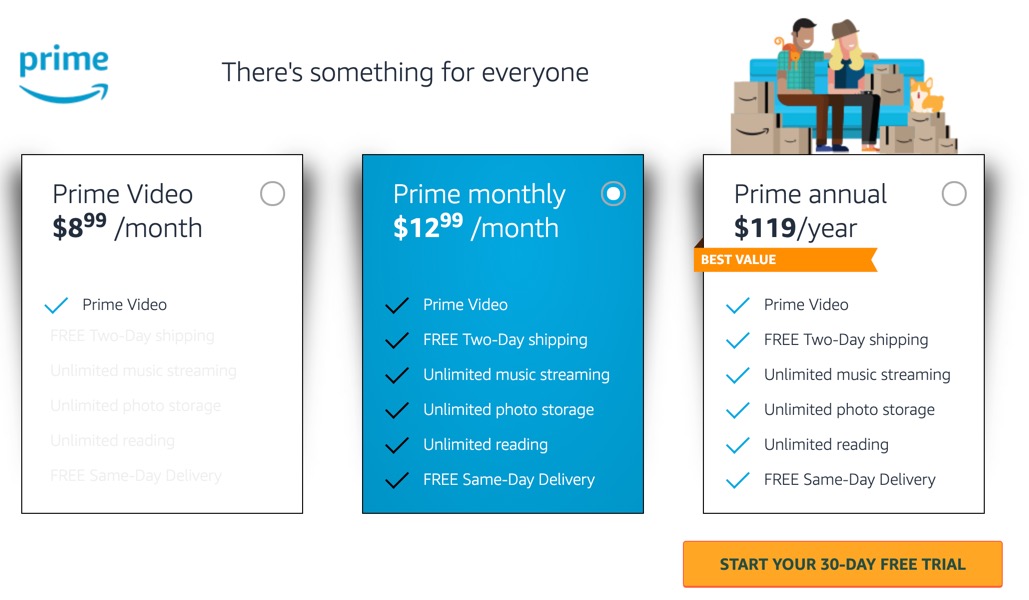Click the couple on couch illustration

[845, 85]
